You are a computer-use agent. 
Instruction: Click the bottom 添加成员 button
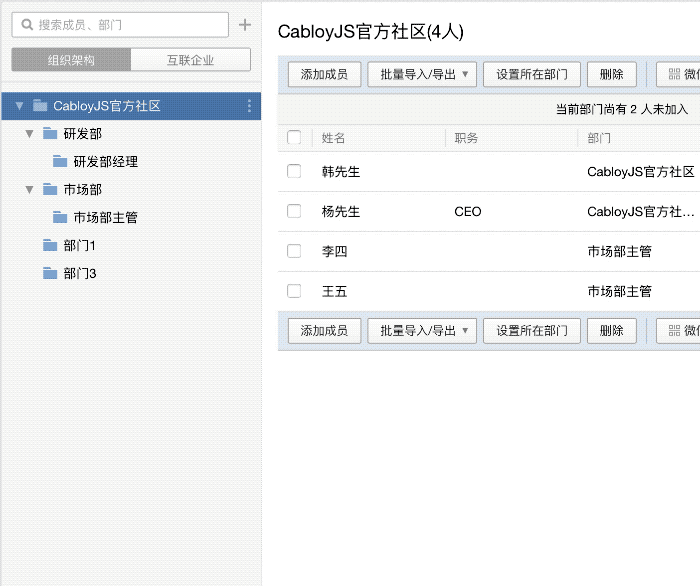point(325,331)
